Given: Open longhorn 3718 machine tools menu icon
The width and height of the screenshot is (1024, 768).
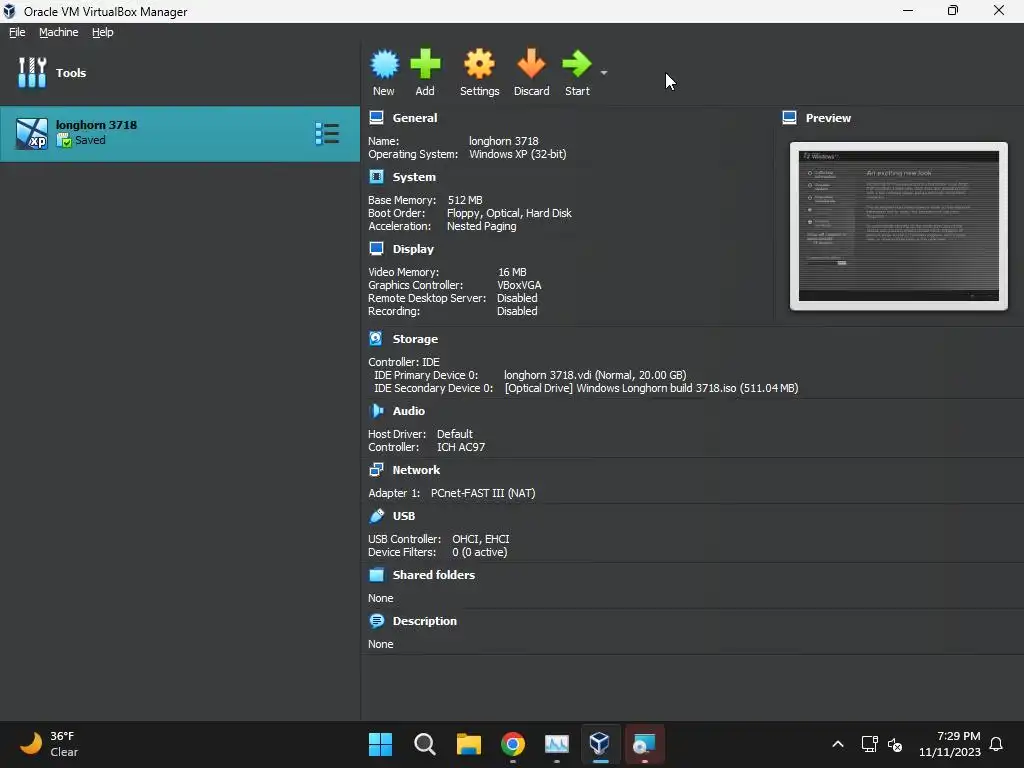Looking at the screenshot, I should coord(327,134).
